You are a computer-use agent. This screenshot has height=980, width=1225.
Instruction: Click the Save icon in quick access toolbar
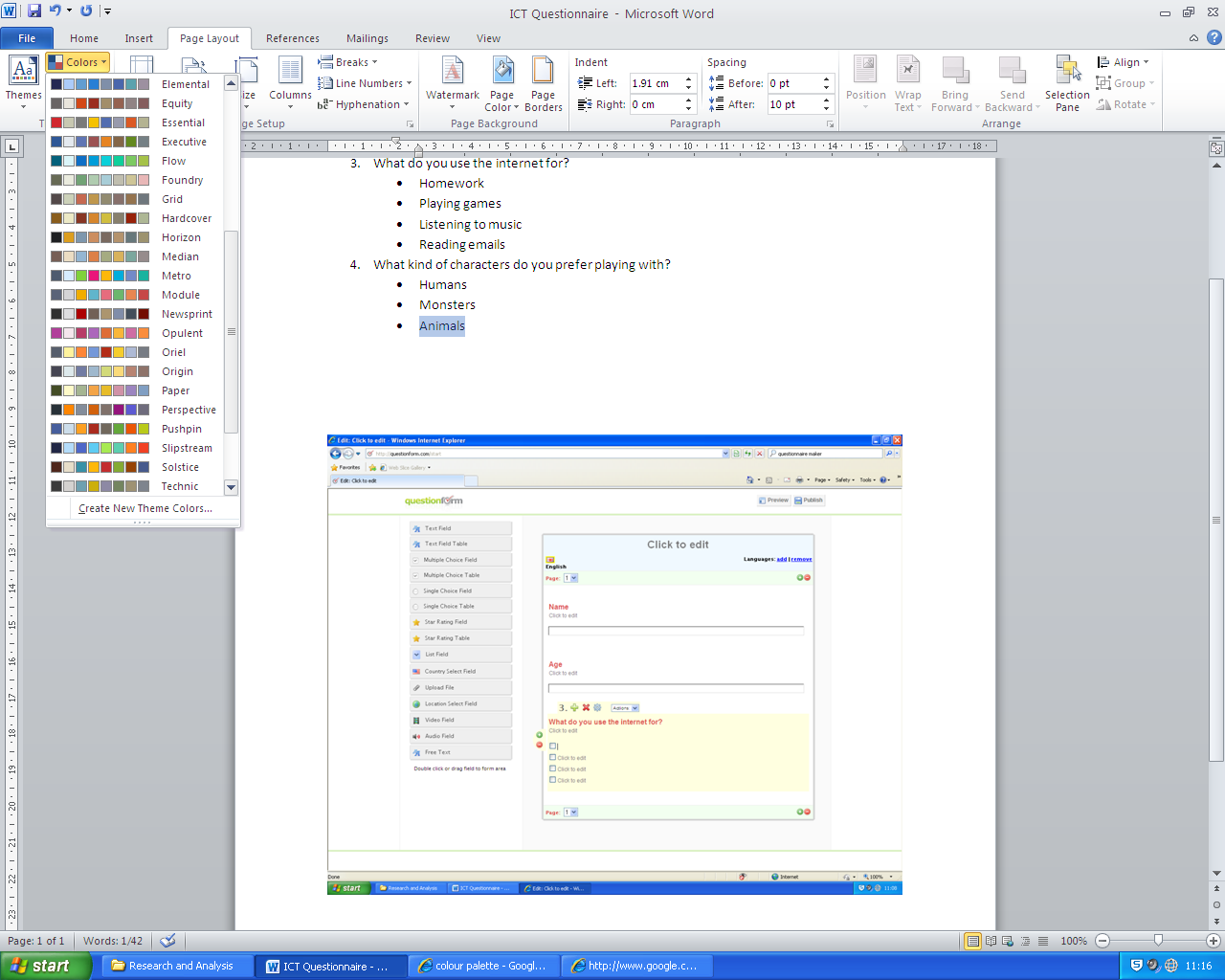(34, 11)
